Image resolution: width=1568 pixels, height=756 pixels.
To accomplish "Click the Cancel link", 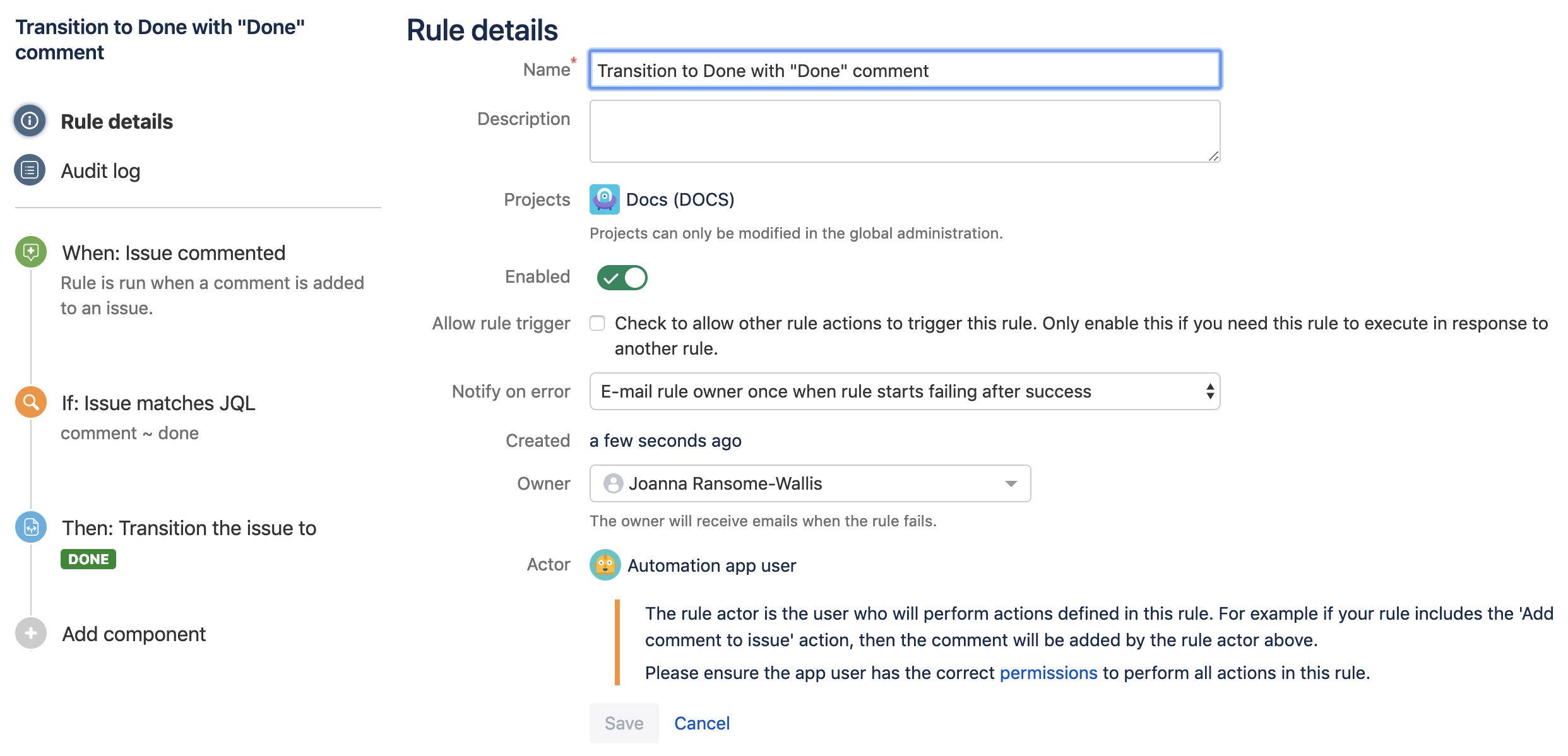I will 702,723.
